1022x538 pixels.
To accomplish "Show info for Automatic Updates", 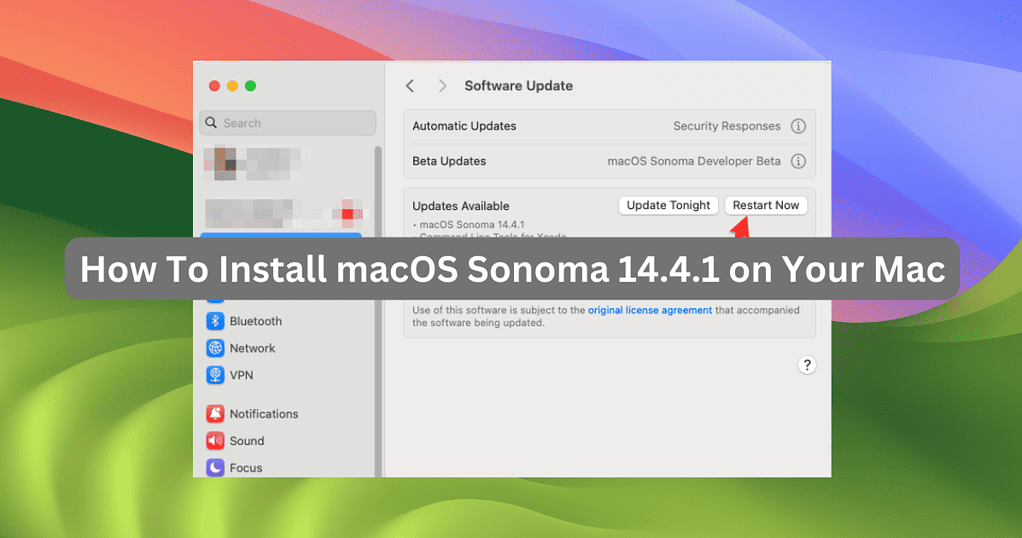I will [x=798, y=127].
